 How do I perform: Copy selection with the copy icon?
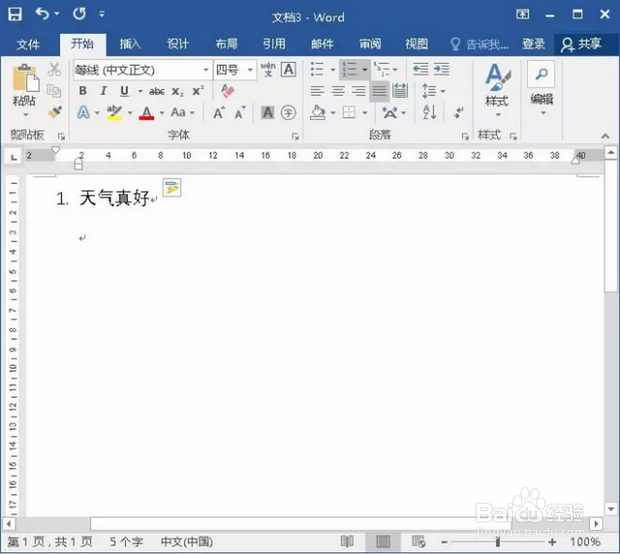[54, 91]
